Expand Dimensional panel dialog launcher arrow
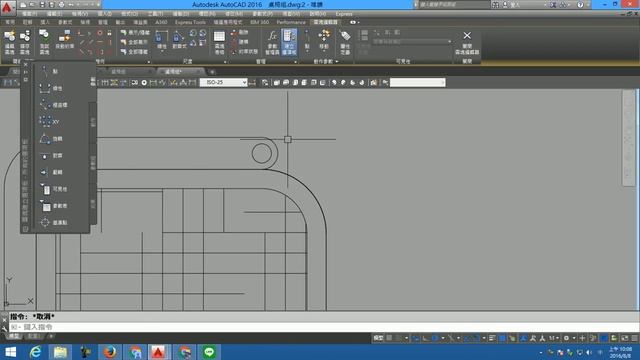Image resolution: width=640 pixels, height=360 pixels. tap(225, 62)
